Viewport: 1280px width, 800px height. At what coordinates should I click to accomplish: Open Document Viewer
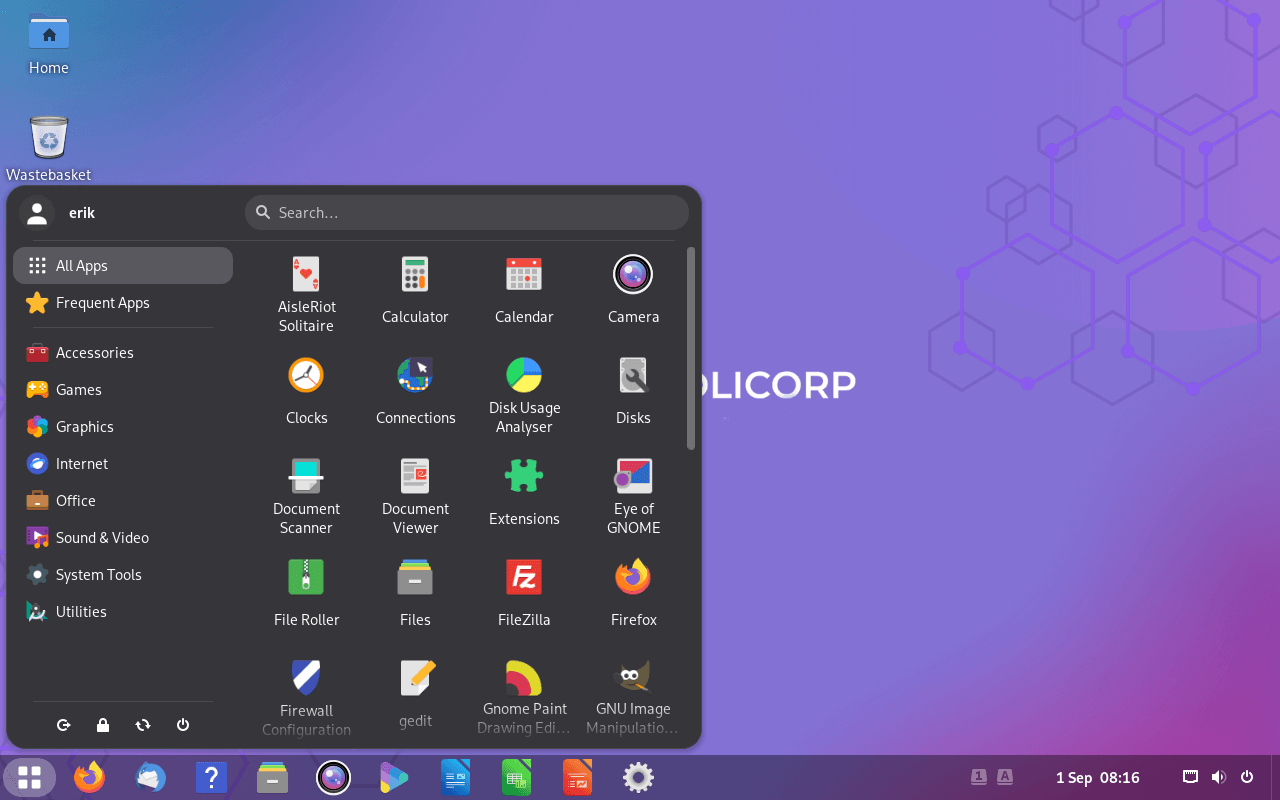click(415, 496)
